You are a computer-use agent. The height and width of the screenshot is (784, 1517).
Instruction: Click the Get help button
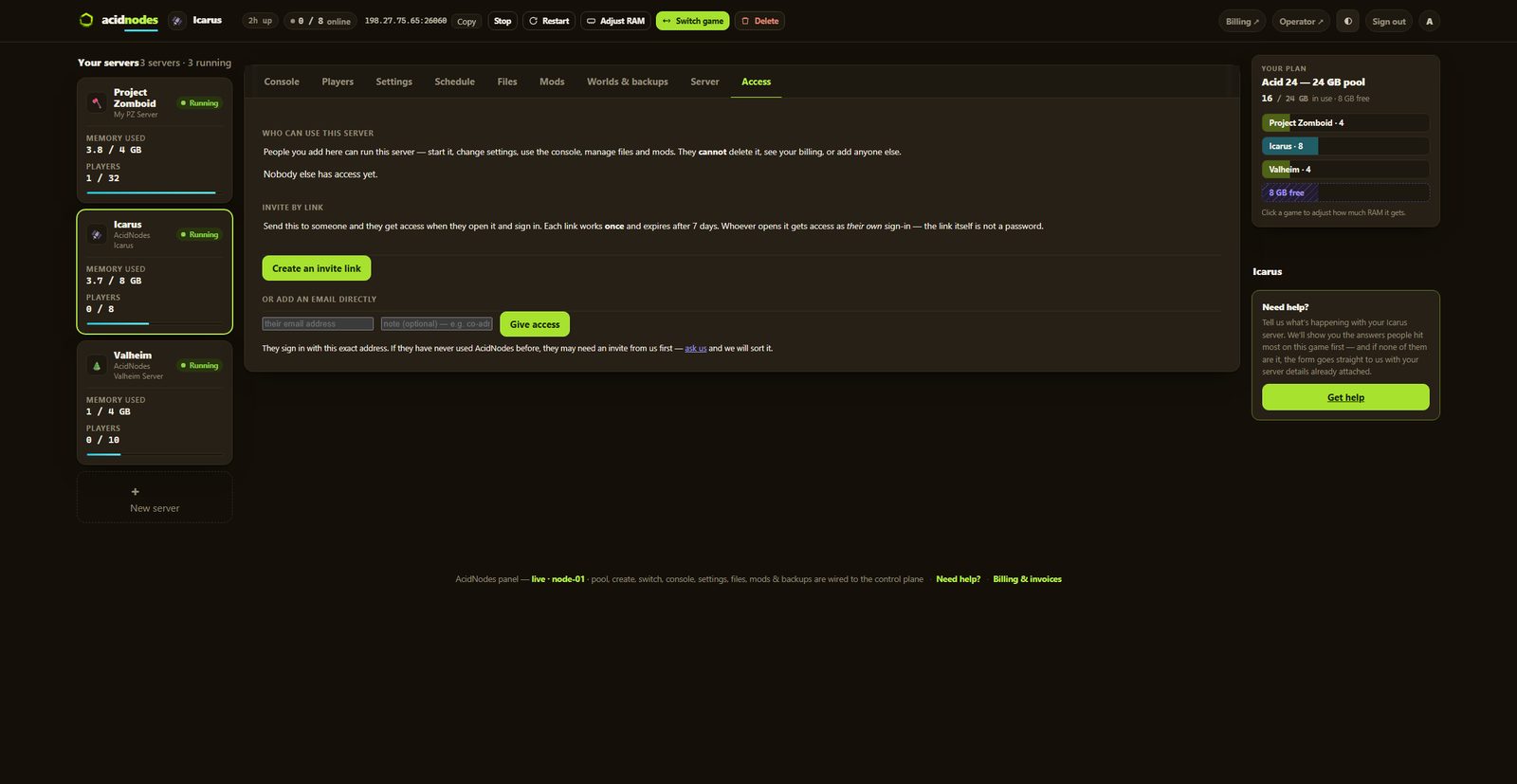(1345, 397)
